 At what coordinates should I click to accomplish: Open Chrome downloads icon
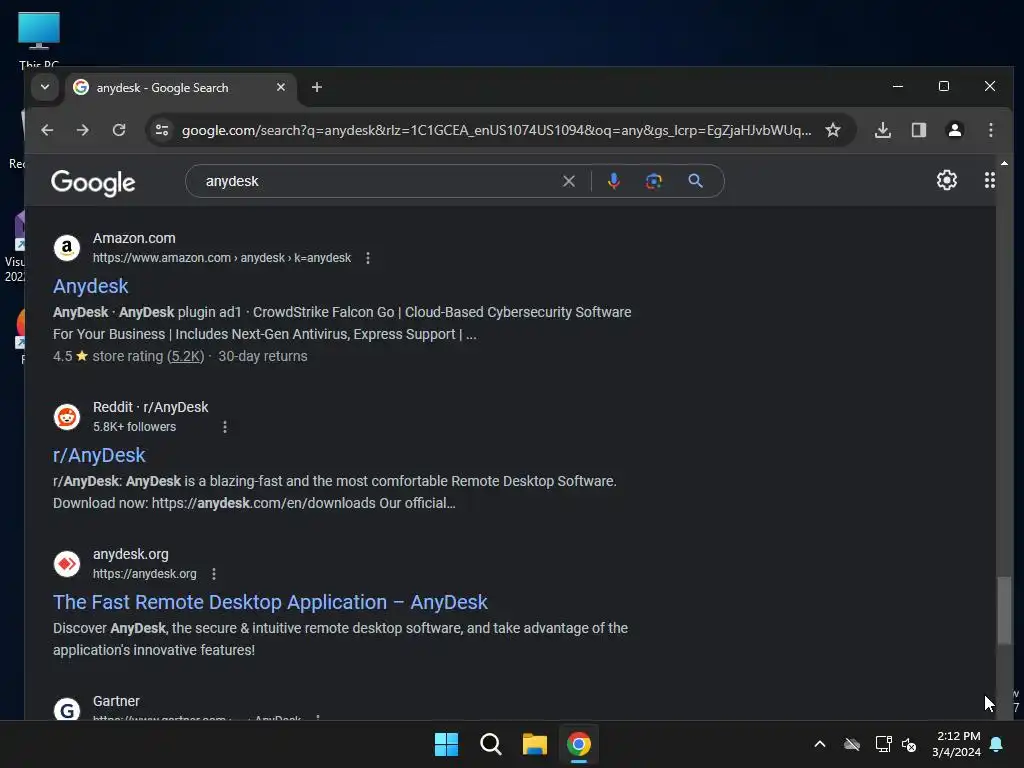pyautogui.click(x=882, y=130)
